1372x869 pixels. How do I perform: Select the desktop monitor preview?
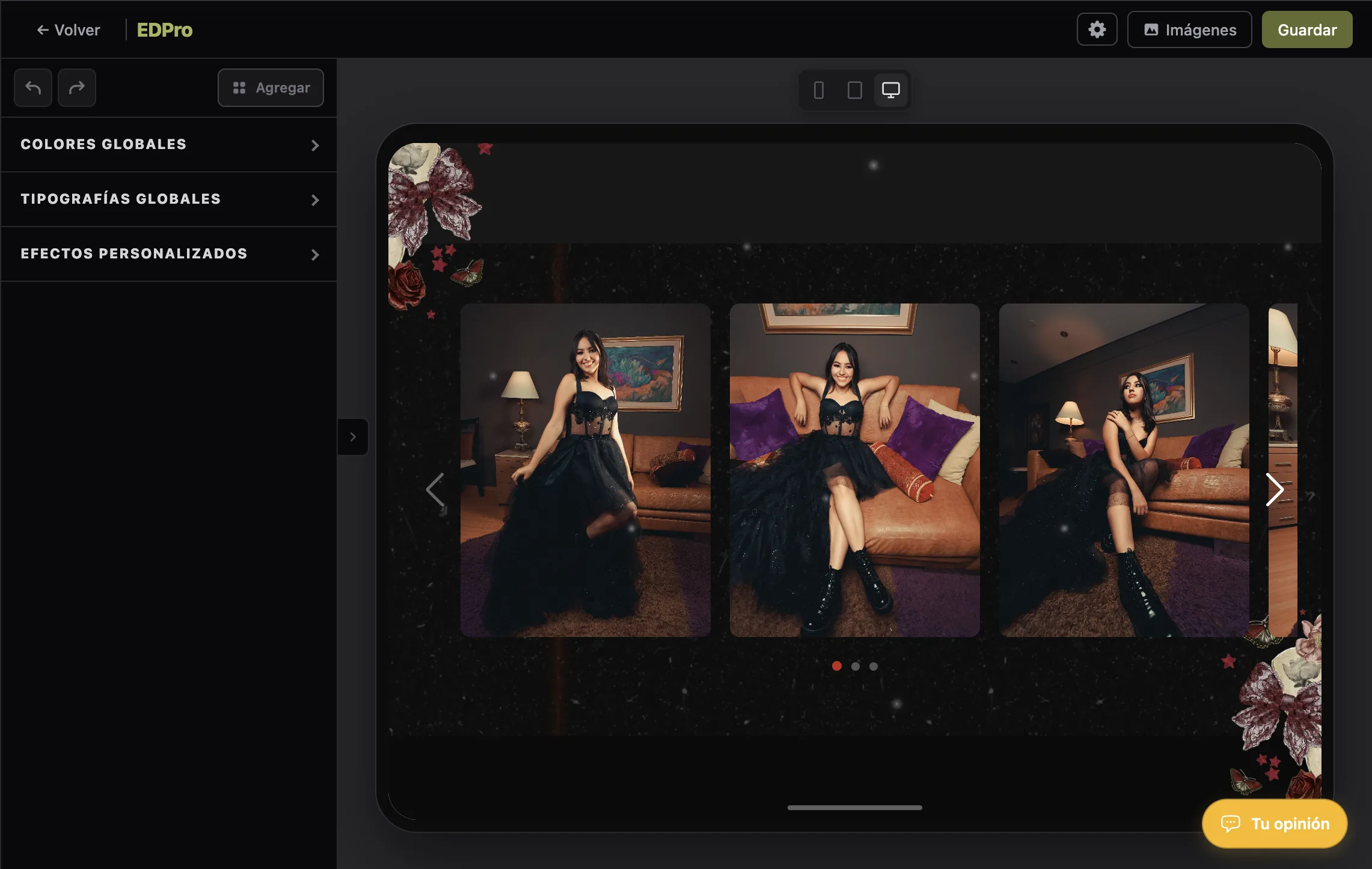point(891,90)
